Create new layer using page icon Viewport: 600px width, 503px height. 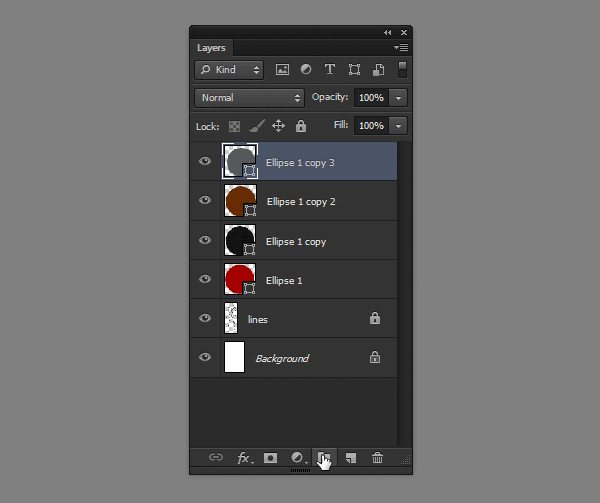[350, 458]
